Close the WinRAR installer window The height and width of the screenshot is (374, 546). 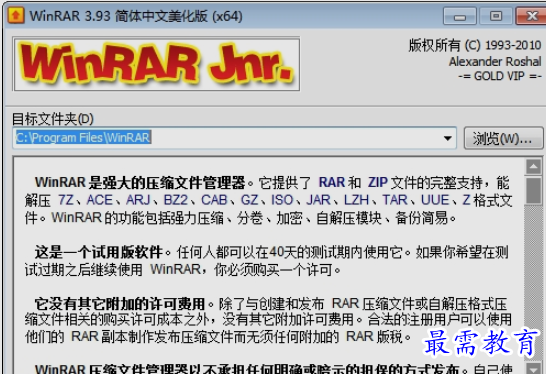(531, 16)
